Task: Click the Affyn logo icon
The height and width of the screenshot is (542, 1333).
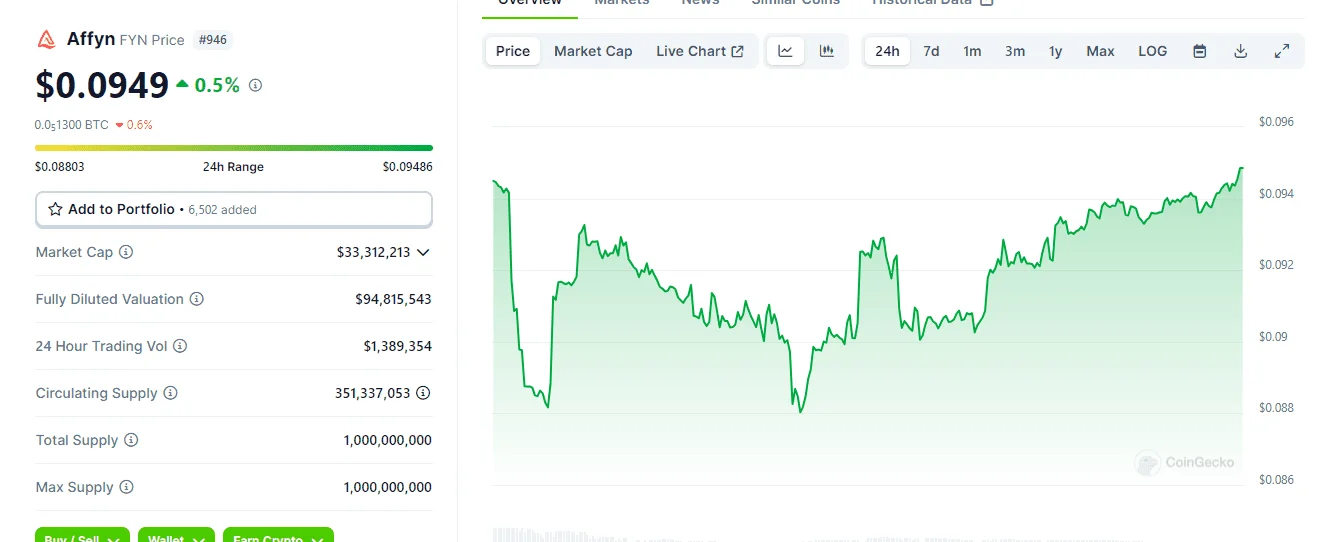Action: [x=47, y=40]
